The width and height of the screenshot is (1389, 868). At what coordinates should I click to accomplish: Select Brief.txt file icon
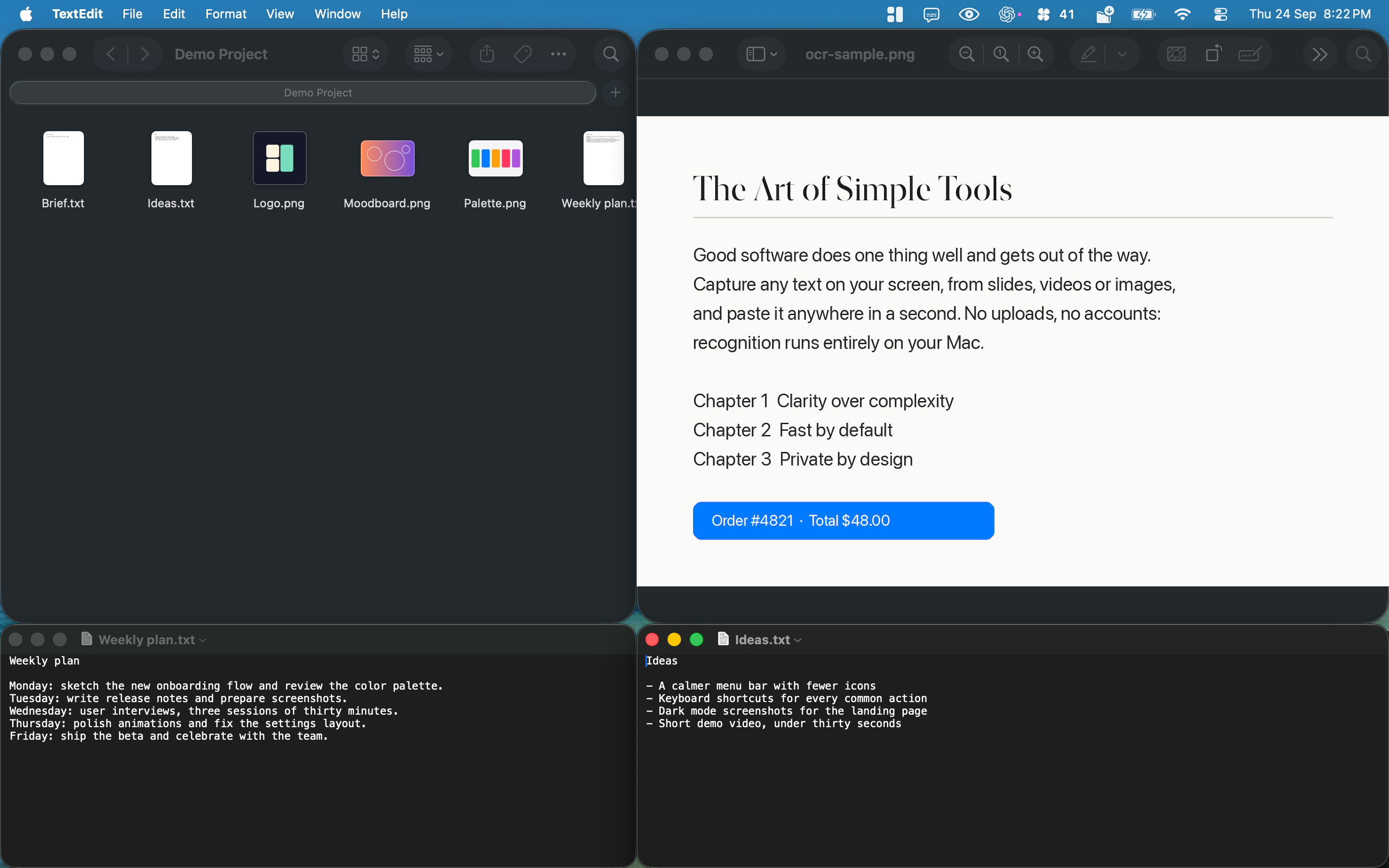(63, 158)
